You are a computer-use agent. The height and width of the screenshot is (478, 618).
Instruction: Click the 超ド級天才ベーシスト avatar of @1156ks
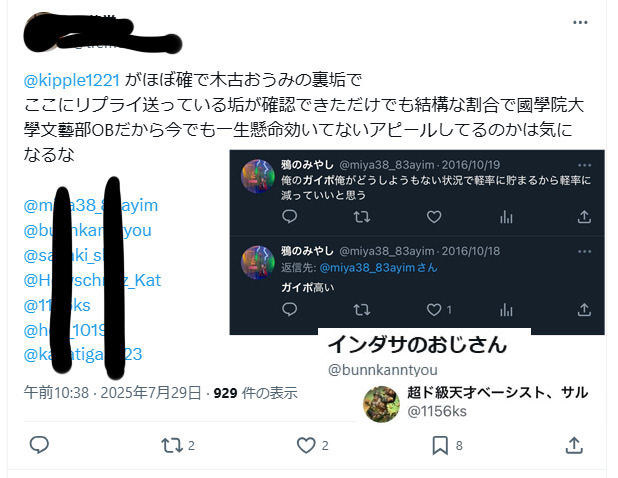381,404
